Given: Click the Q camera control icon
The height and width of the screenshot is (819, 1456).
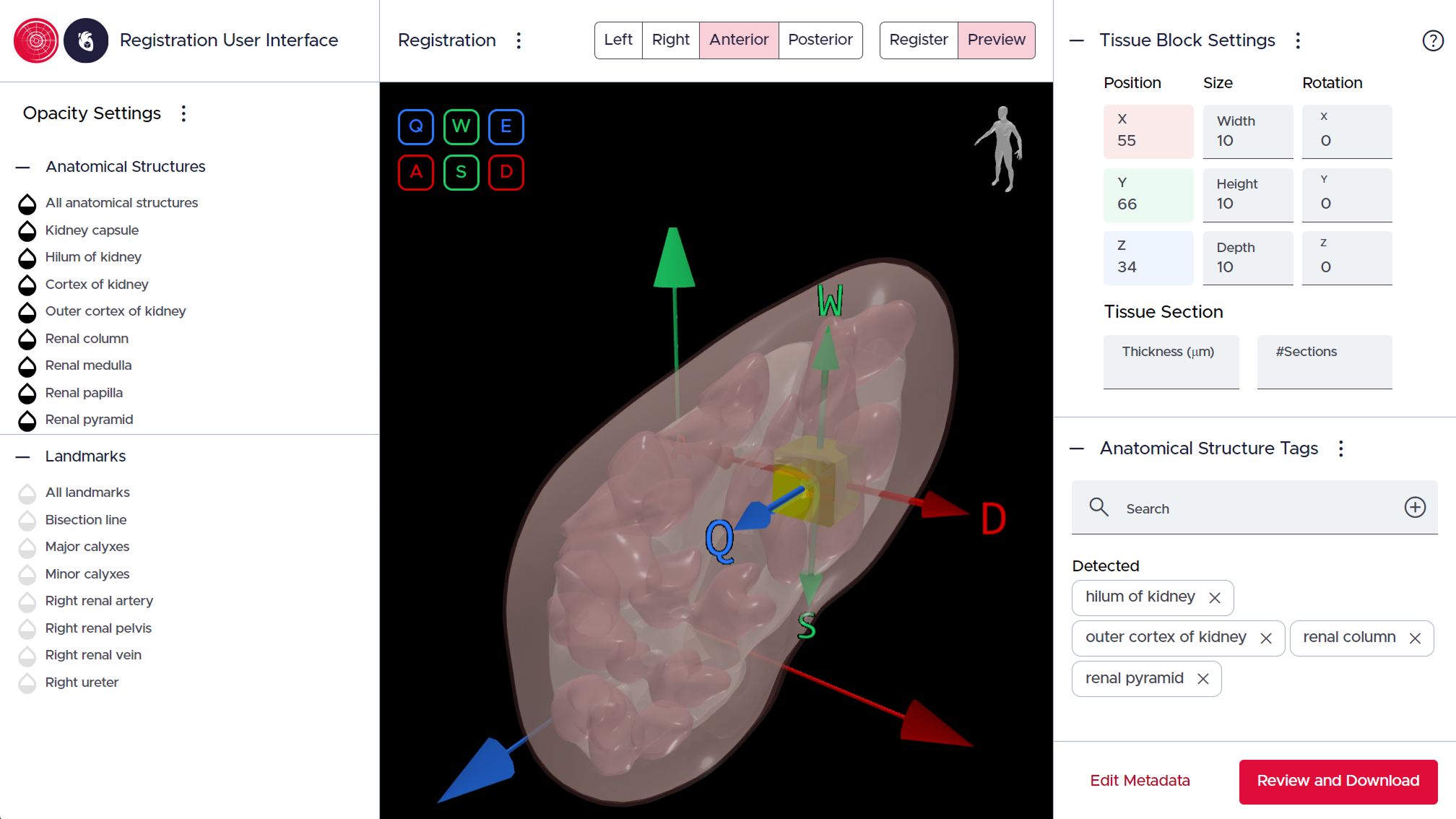Looking at the screenshot, I should point(416,126).
